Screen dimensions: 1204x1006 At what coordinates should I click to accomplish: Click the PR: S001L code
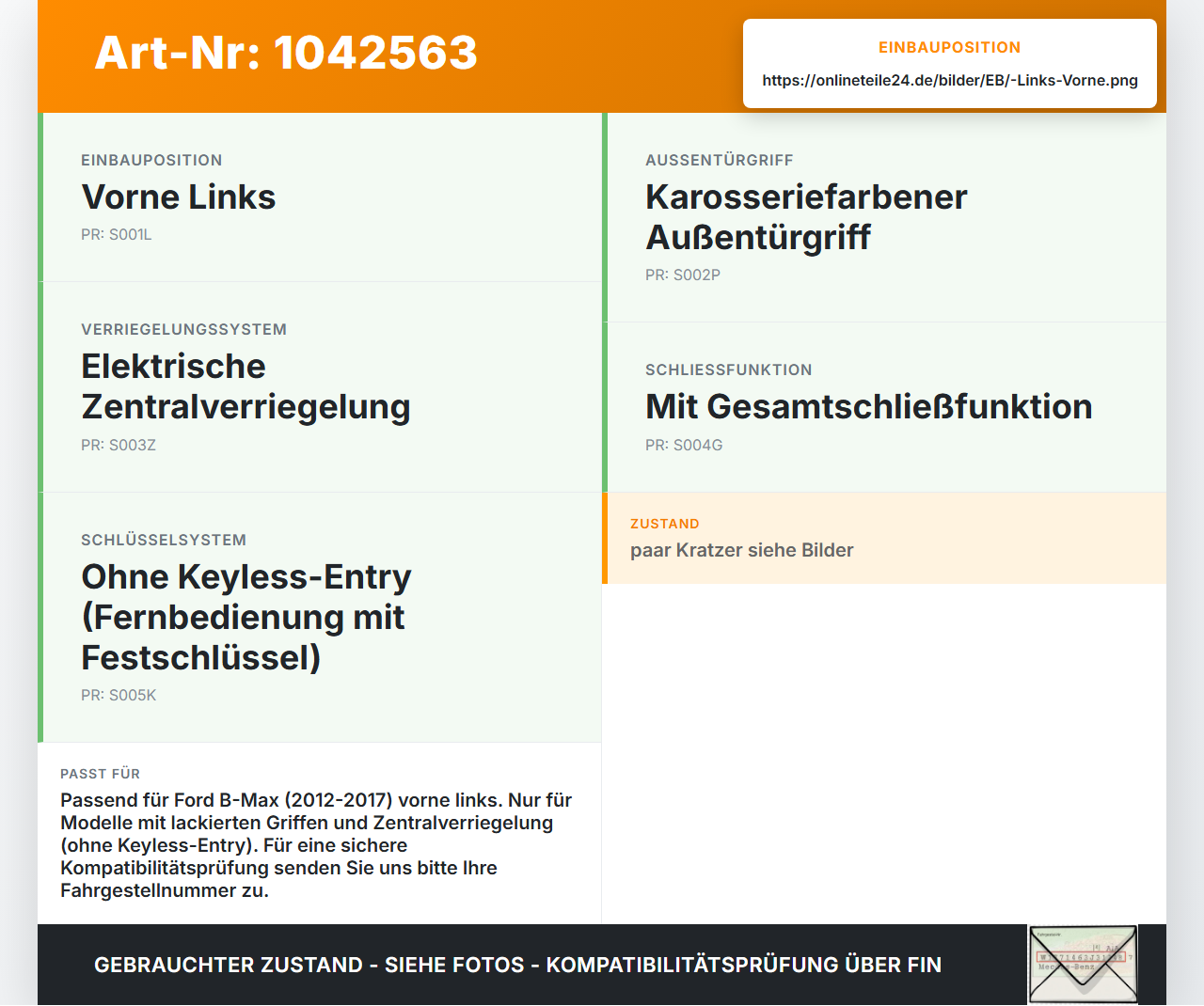[x=117, y=234]
